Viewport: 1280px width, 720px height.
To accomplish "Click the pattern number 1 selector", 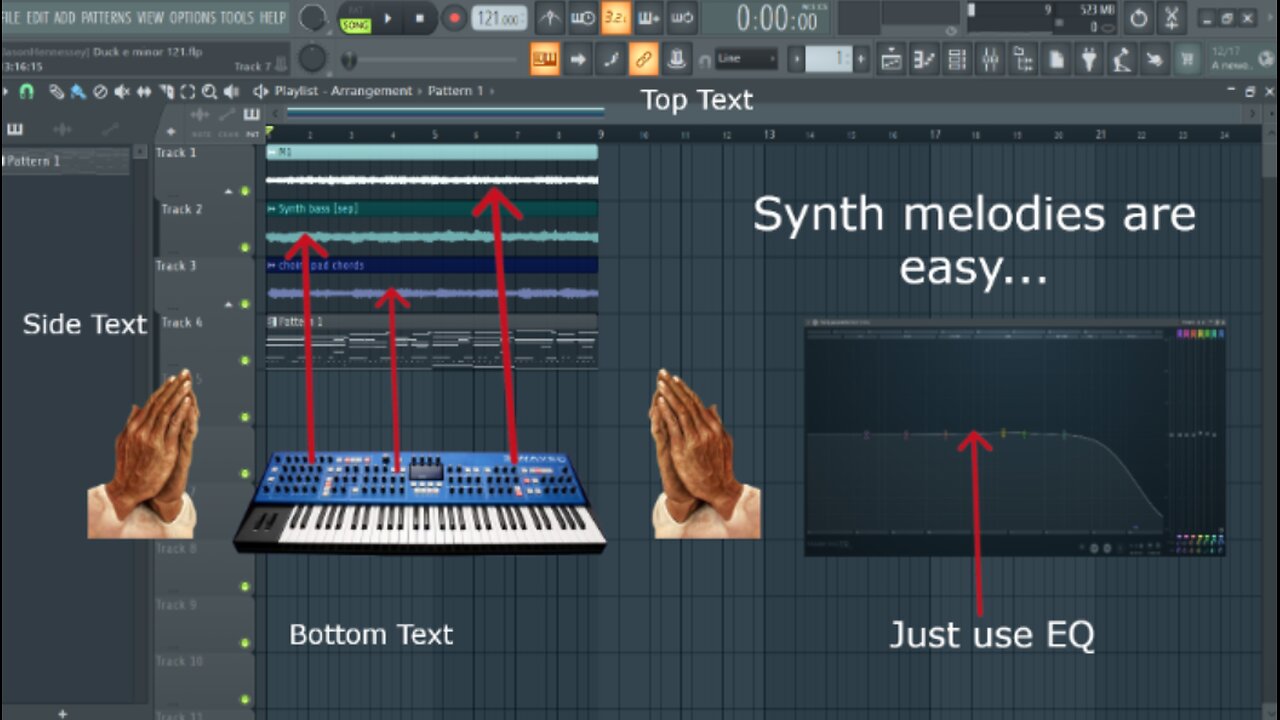I will click(x=829, y=60).
